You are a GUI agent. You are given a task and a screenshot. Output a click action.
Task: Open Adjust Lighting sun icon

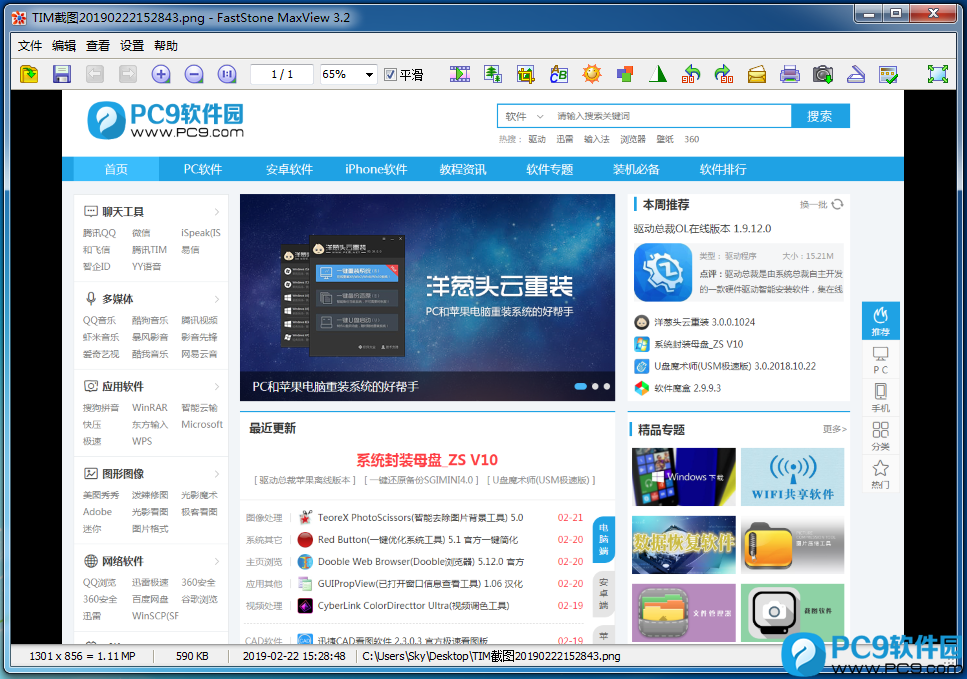click(x=592, y=75)
